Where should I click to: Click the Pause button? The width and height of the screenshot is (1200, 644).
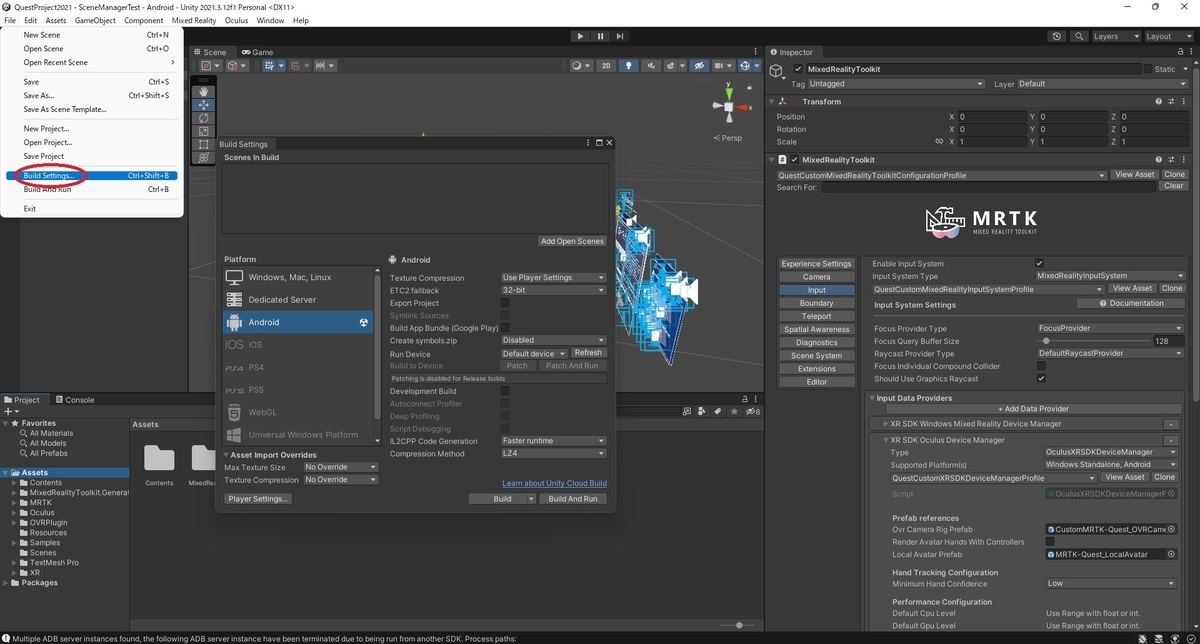coord(600,36)
